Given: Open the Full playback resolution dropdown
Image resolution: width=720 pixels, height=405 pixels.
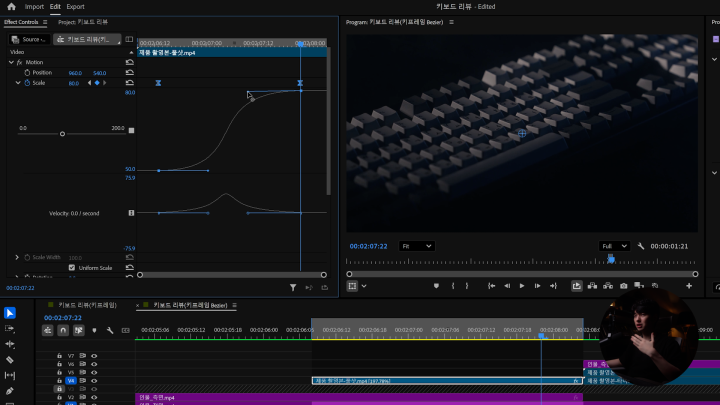Looking at the screenshot, I should click(614, 246).
